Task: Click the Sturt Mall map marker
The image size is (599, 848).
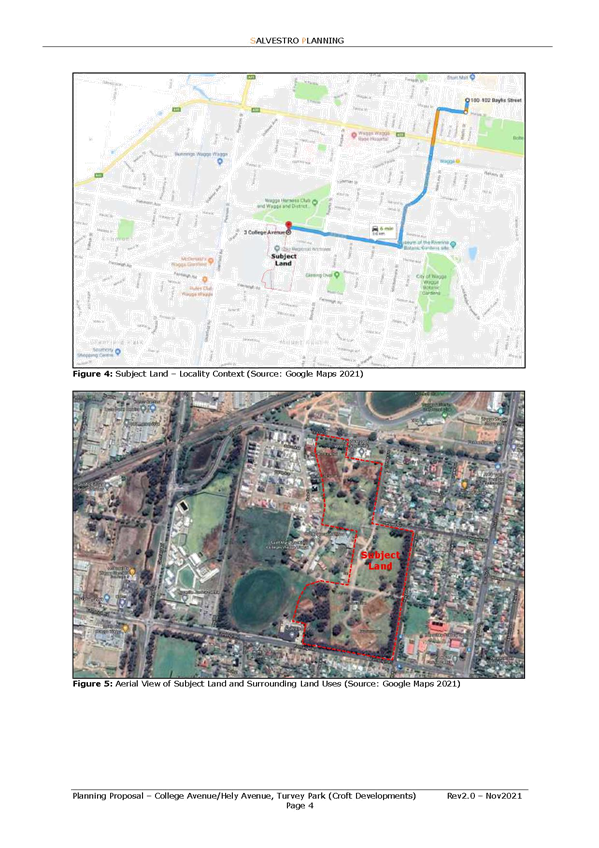Action: point(472,77)
